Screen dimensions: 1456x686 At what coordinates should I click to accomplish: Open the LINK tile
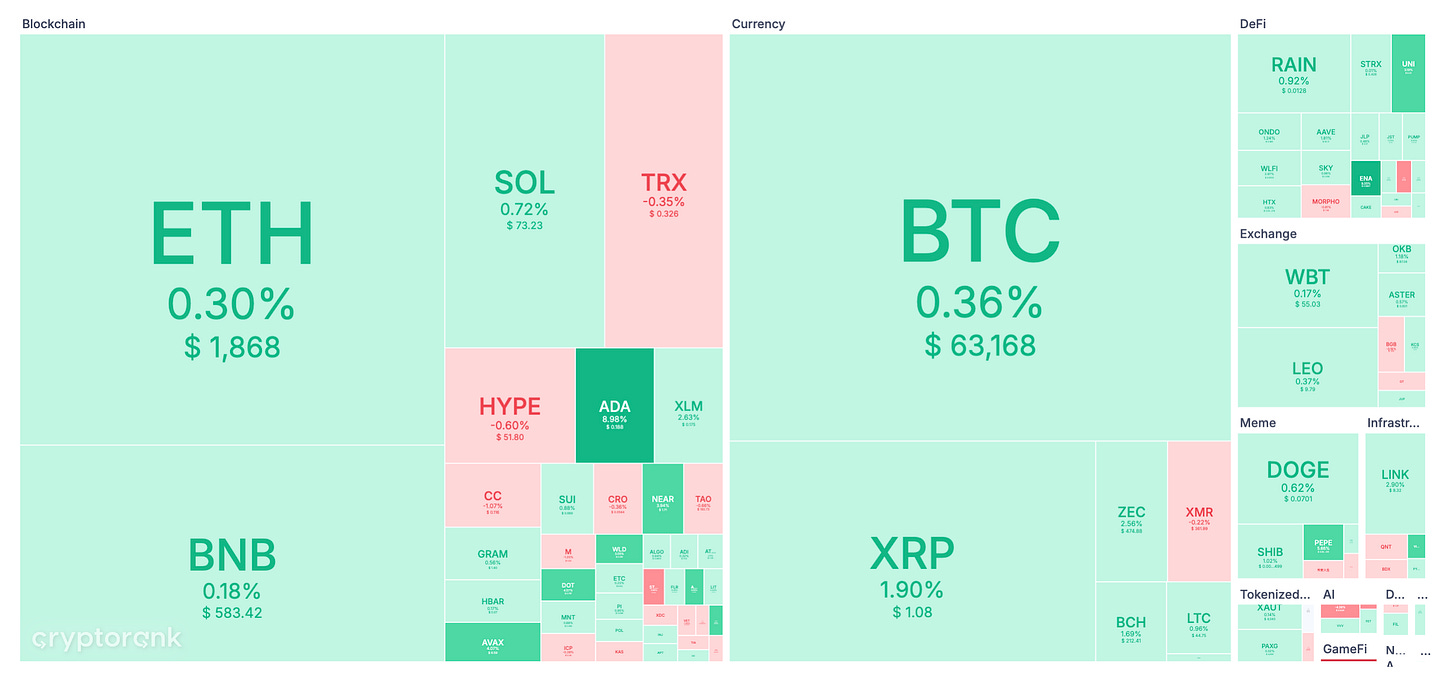click(x=1394, y=483)
